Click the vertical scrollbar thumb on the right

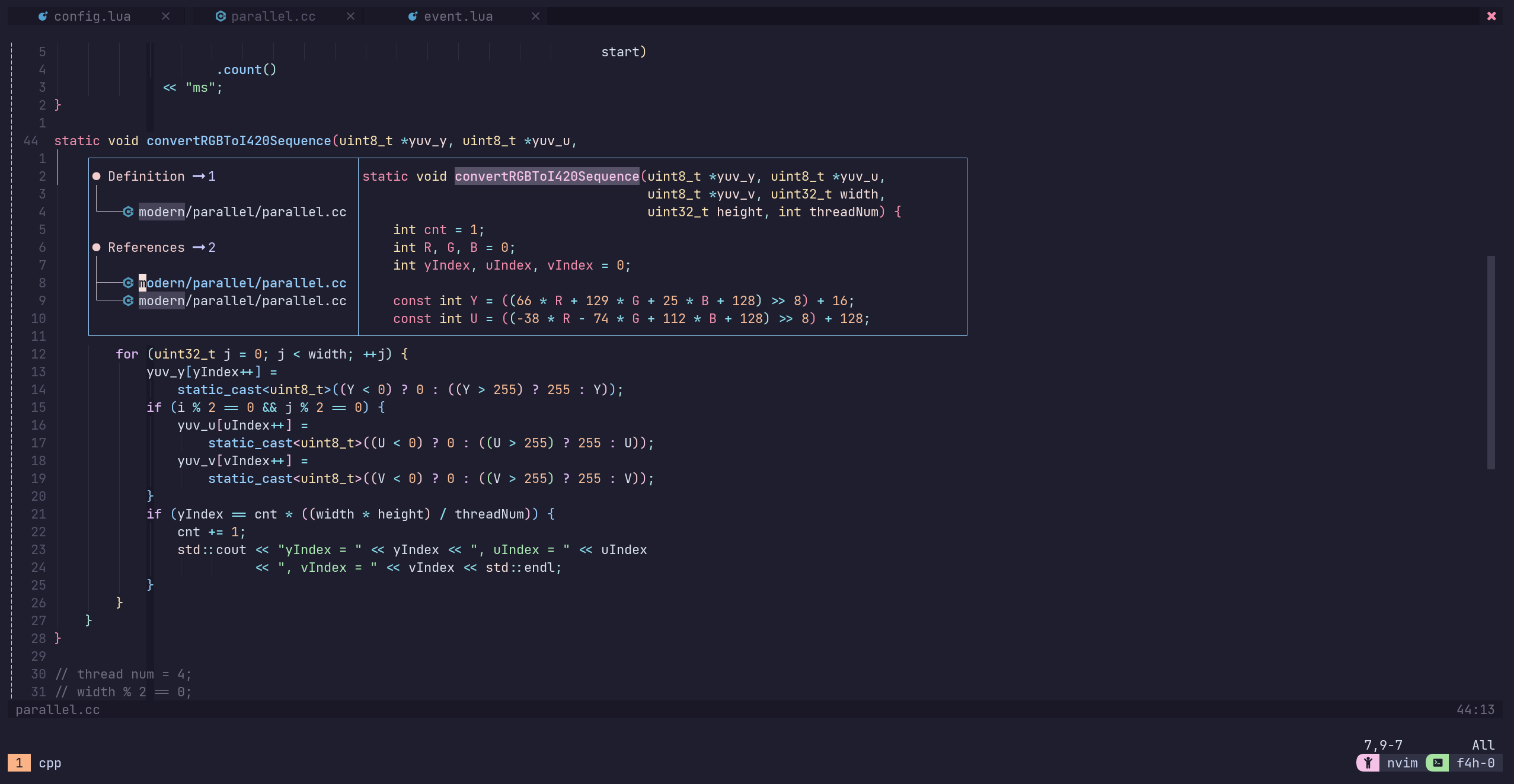click(1491, 361)
